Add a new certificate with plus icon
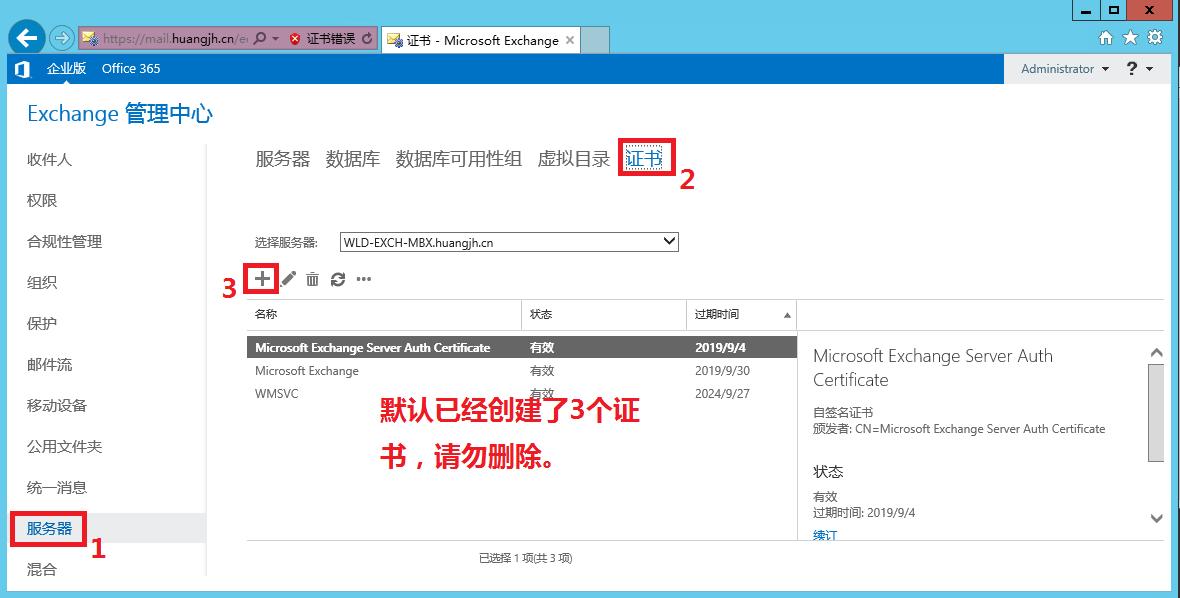The width and height of the screenshot is (1180, 598). coord(262,279)
